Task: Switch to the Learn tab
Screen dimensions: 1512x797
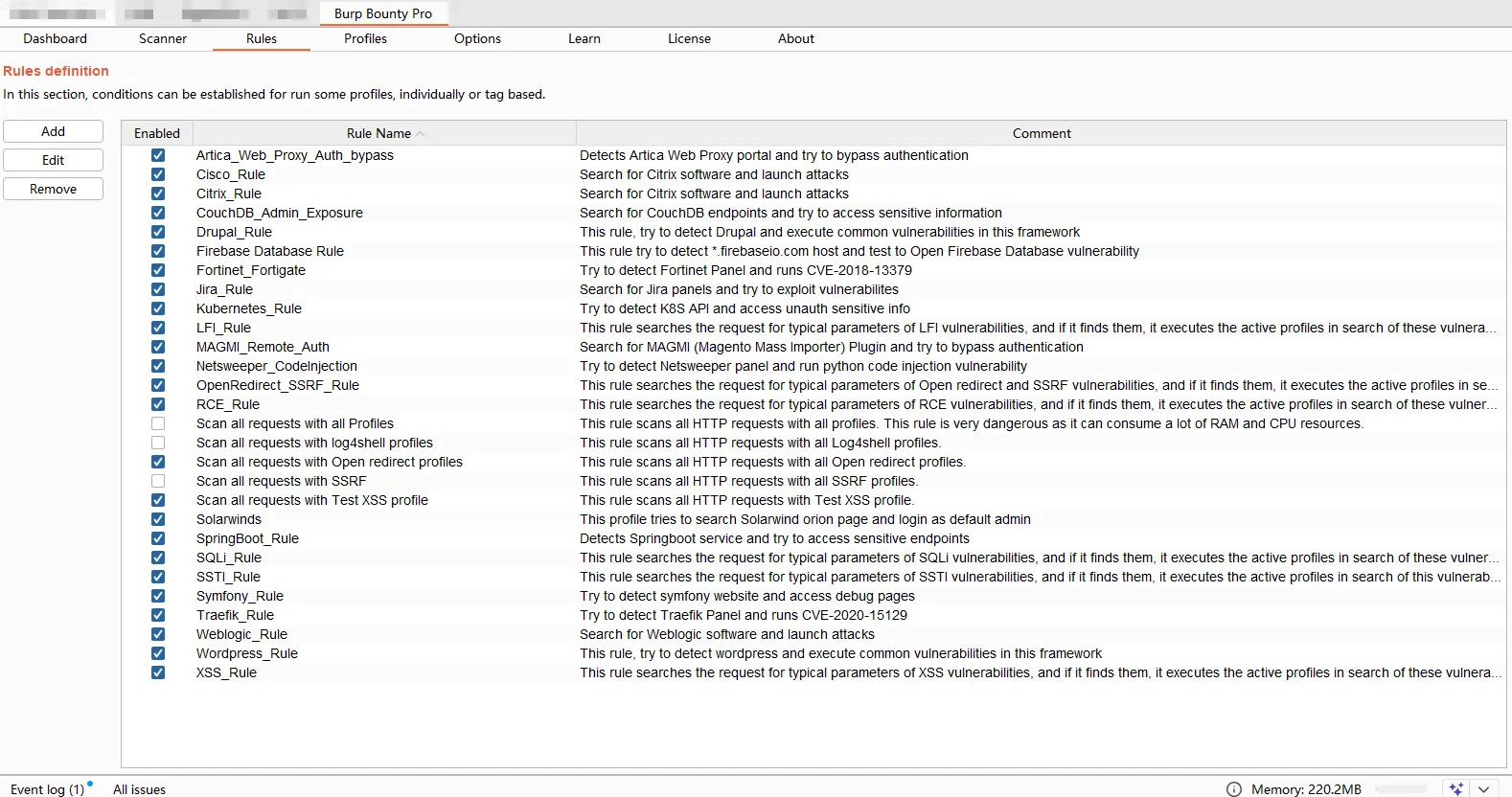Action: pyautogui.click(x=584, y=39)
